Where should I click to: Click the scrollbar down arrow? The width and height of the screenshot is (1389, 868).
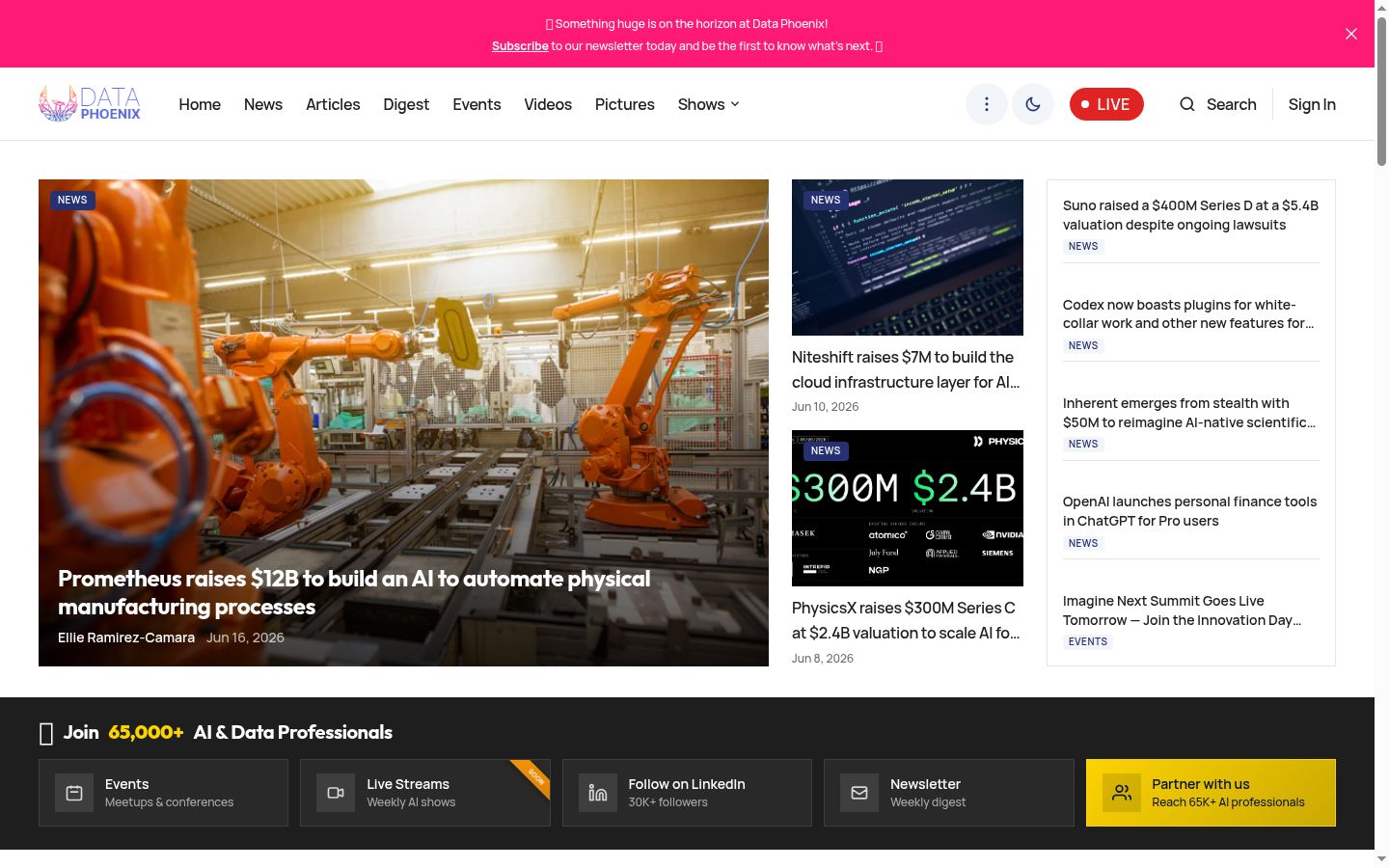point(1381,859)
